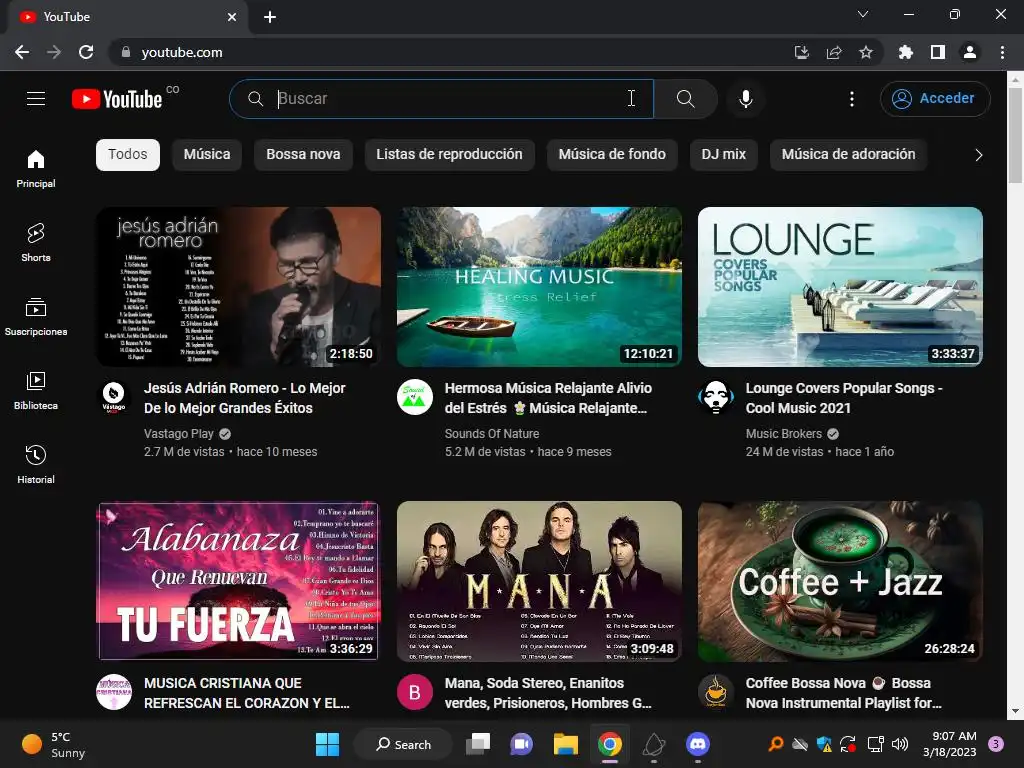The height and width of the screenshot is (768, 1024).
Task: Install YouTube app via address bar icon
Action: 801,52
